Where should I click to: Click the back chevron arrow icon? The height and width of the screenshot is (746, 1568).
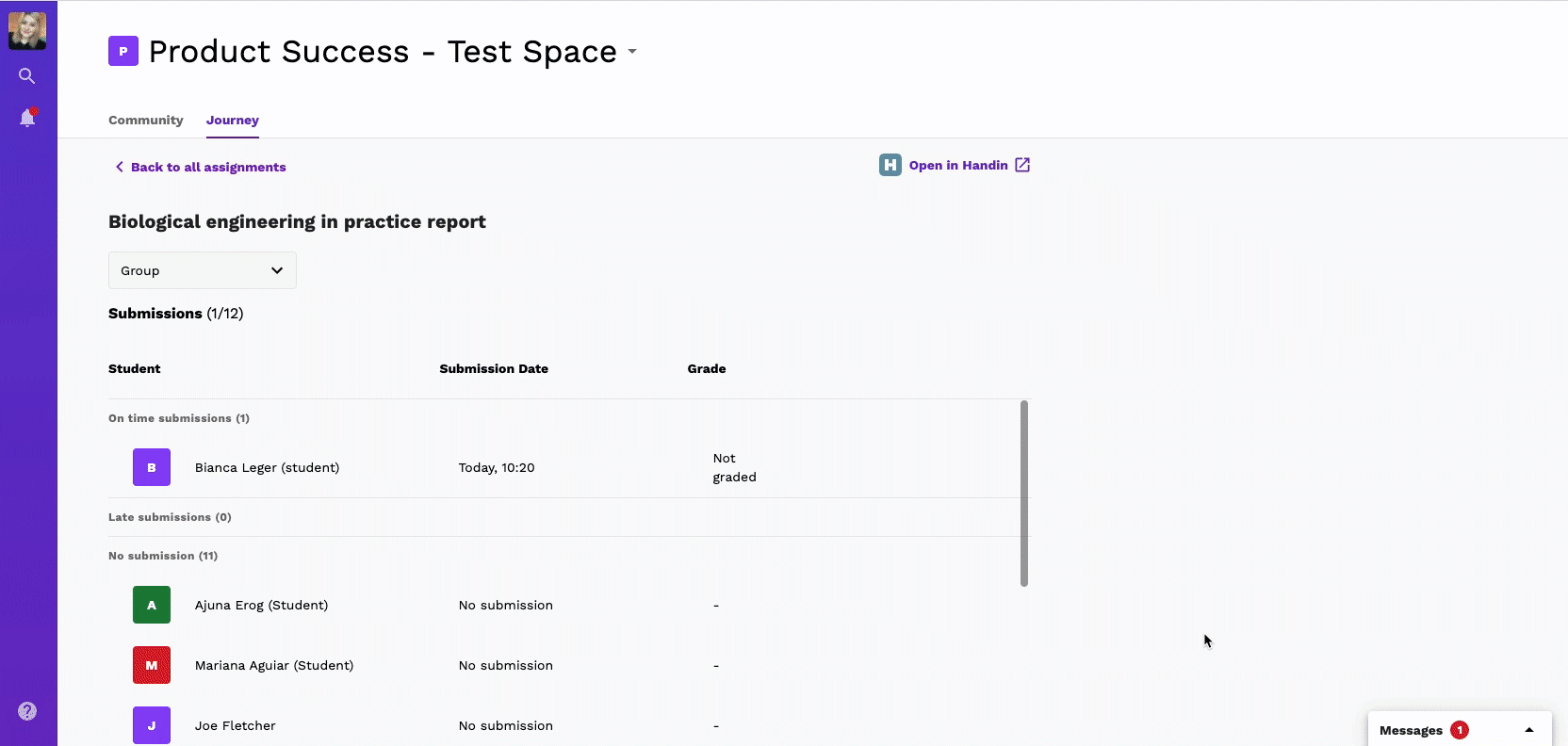119,167
